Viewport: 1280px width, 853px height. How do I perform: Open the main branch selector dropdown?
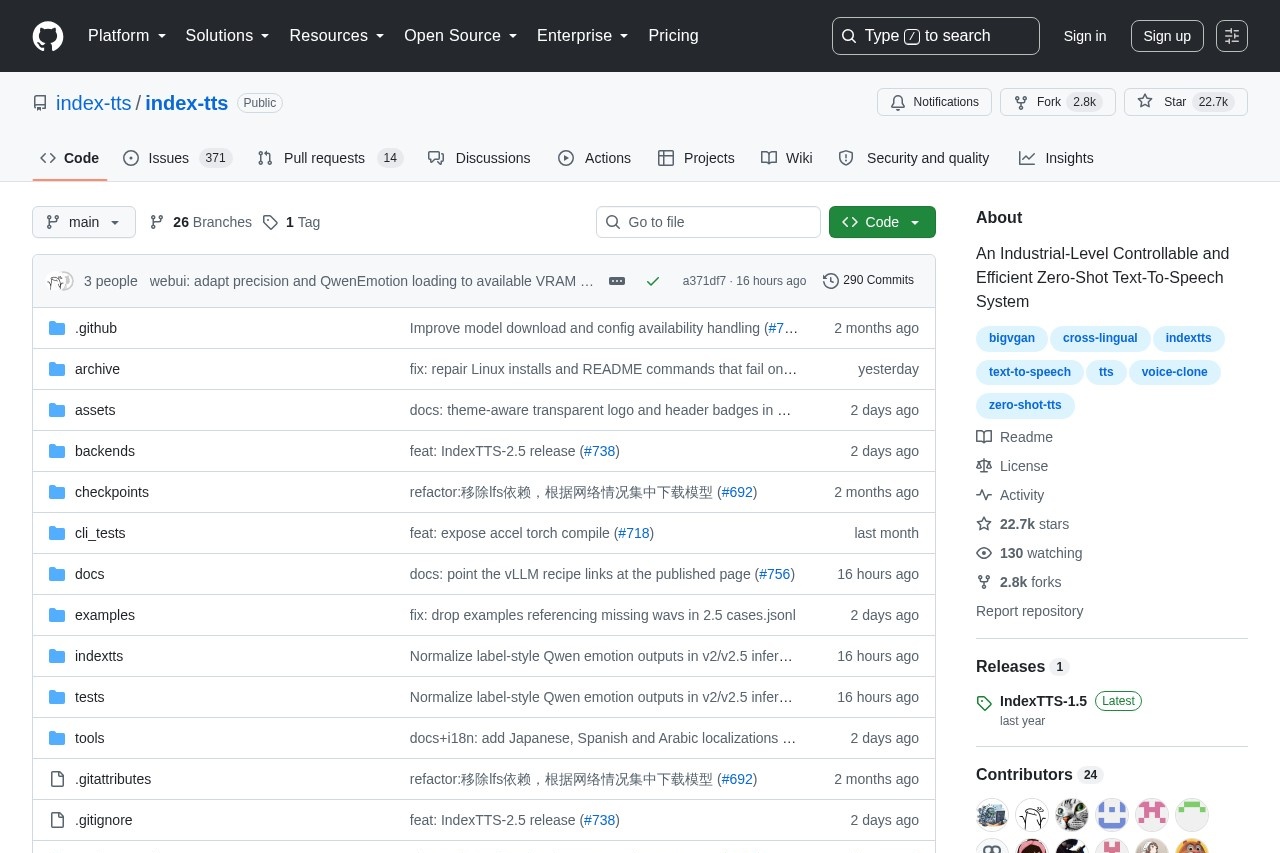(x=84, y=222)
